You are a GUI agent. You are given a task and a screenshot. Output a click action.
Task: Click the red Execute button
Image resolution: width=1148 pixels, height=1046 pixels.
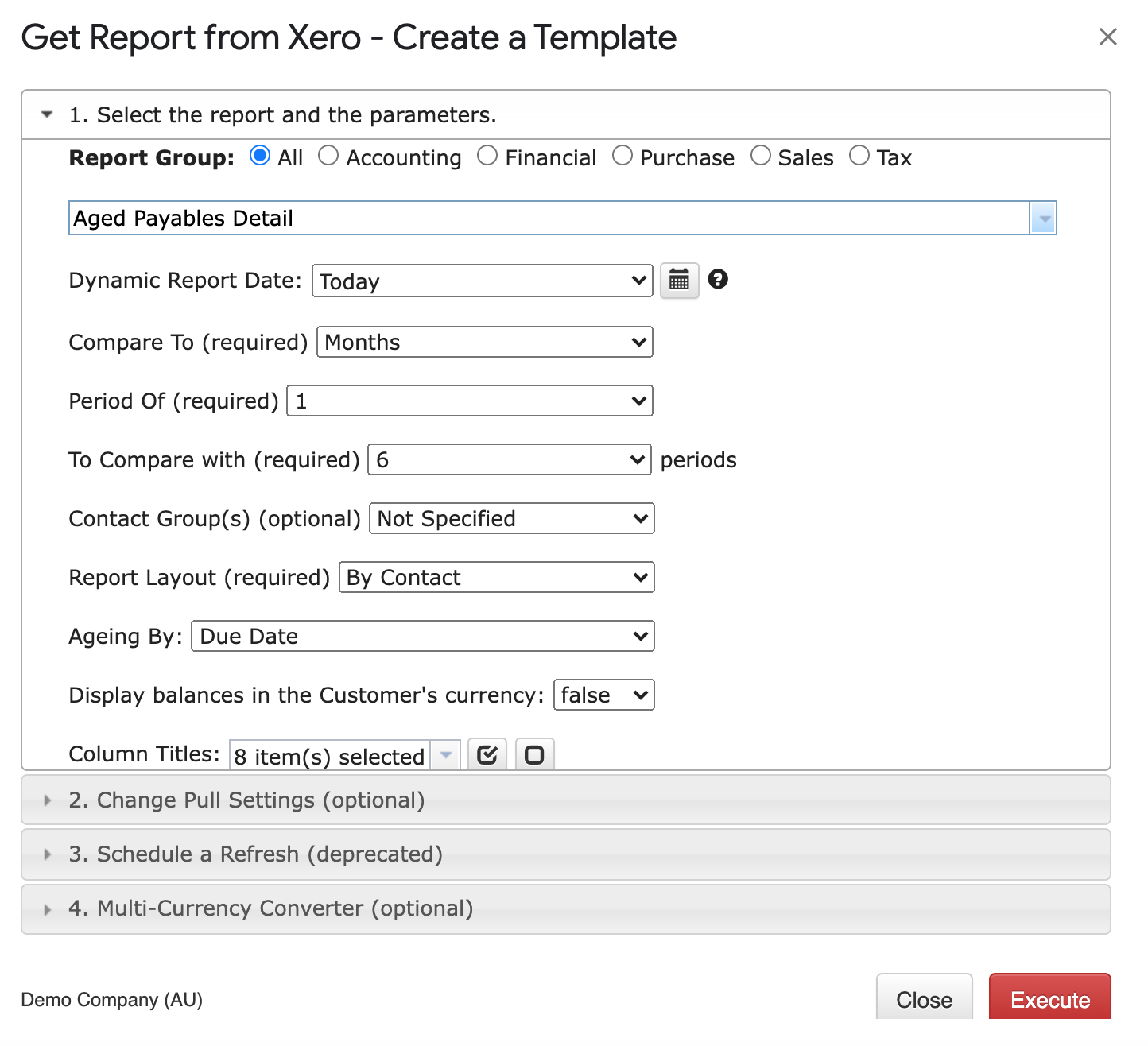(1050, 998)
